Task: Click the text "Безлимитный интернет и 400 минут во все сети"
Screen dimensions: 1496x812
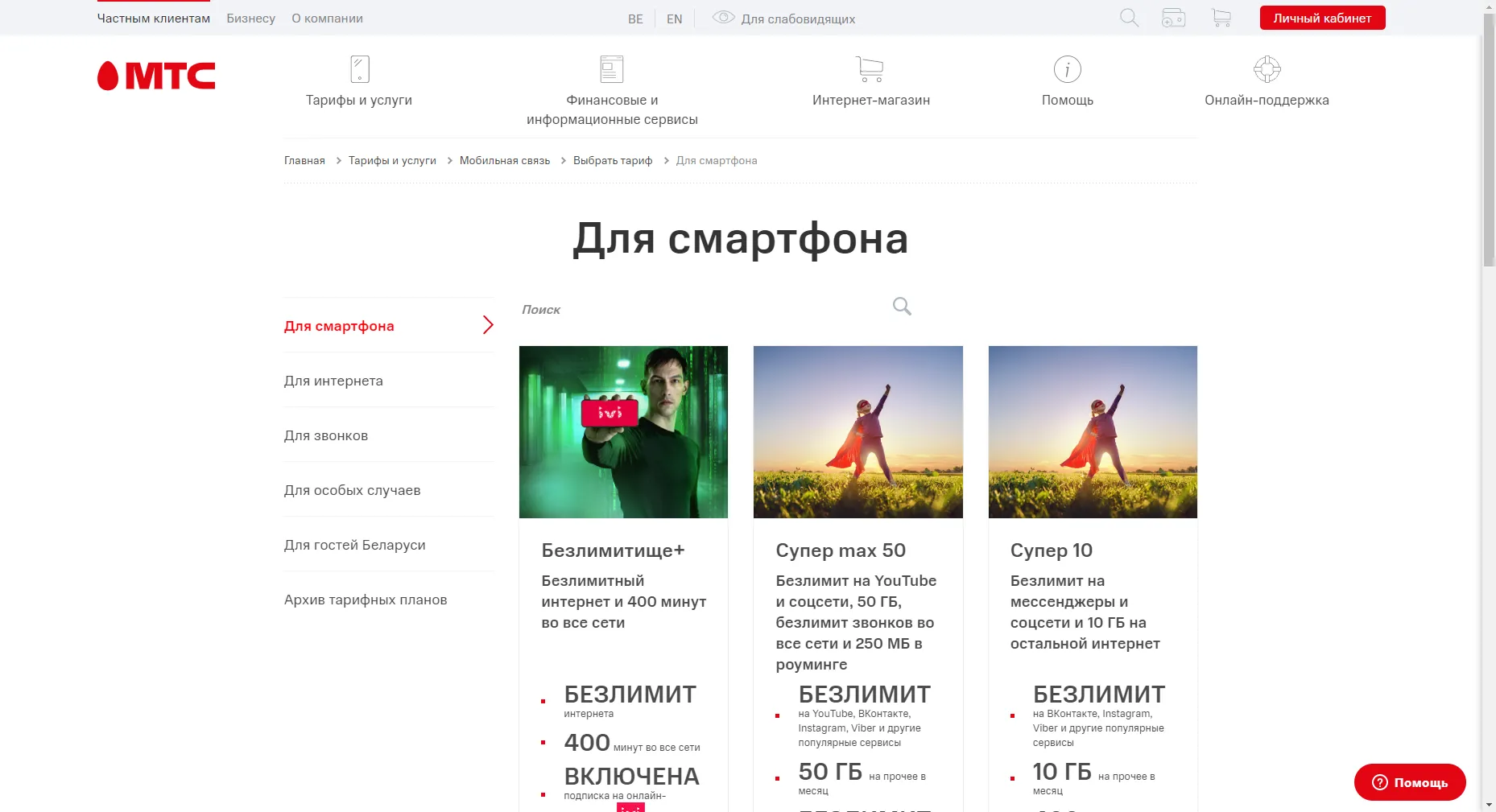Action: click(624, 601)
